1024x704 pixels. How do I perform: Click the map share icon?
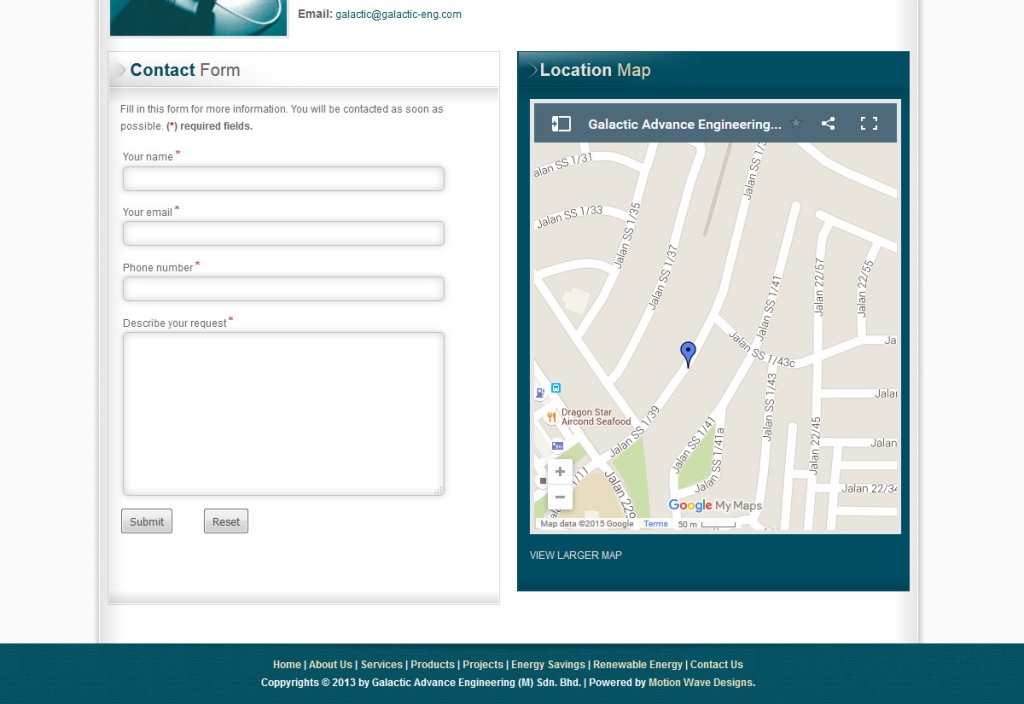(x=828, y=124)
